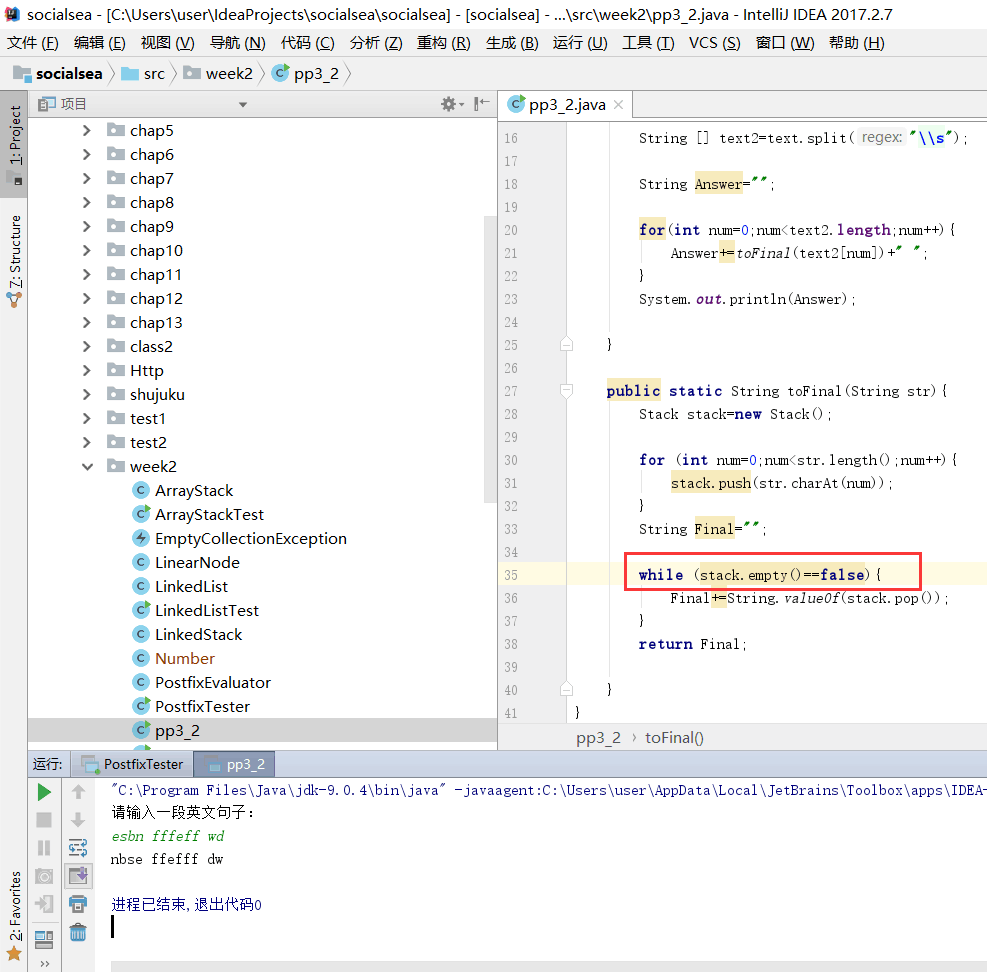Image resolution: width=987 pixels, height=972 pixels.
Task: Click the Pause output icon
Action: (x=44, y=848)
